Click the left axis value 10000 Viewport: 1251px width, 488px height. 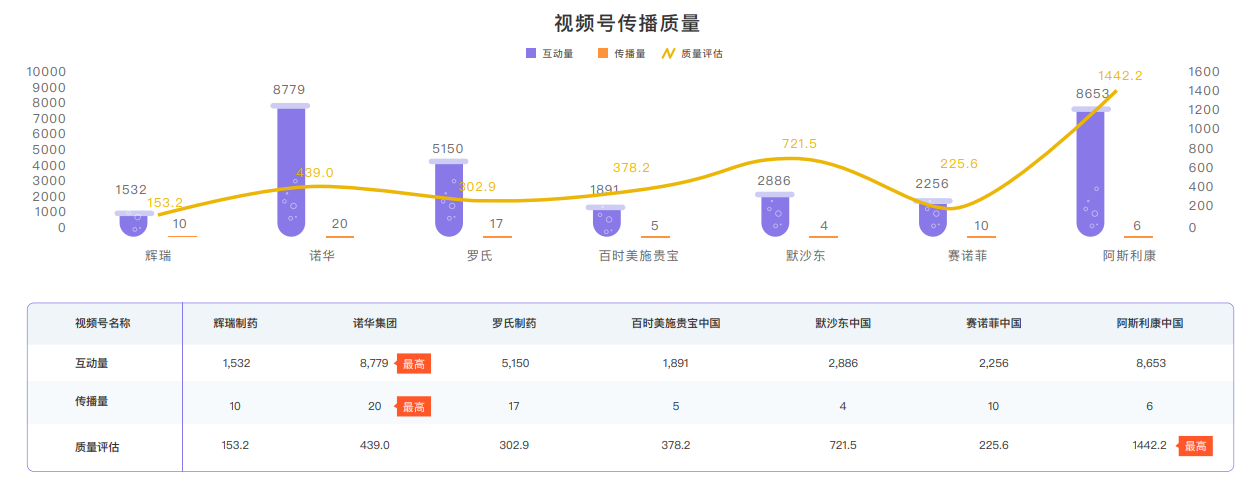click(x=47, y=72)
